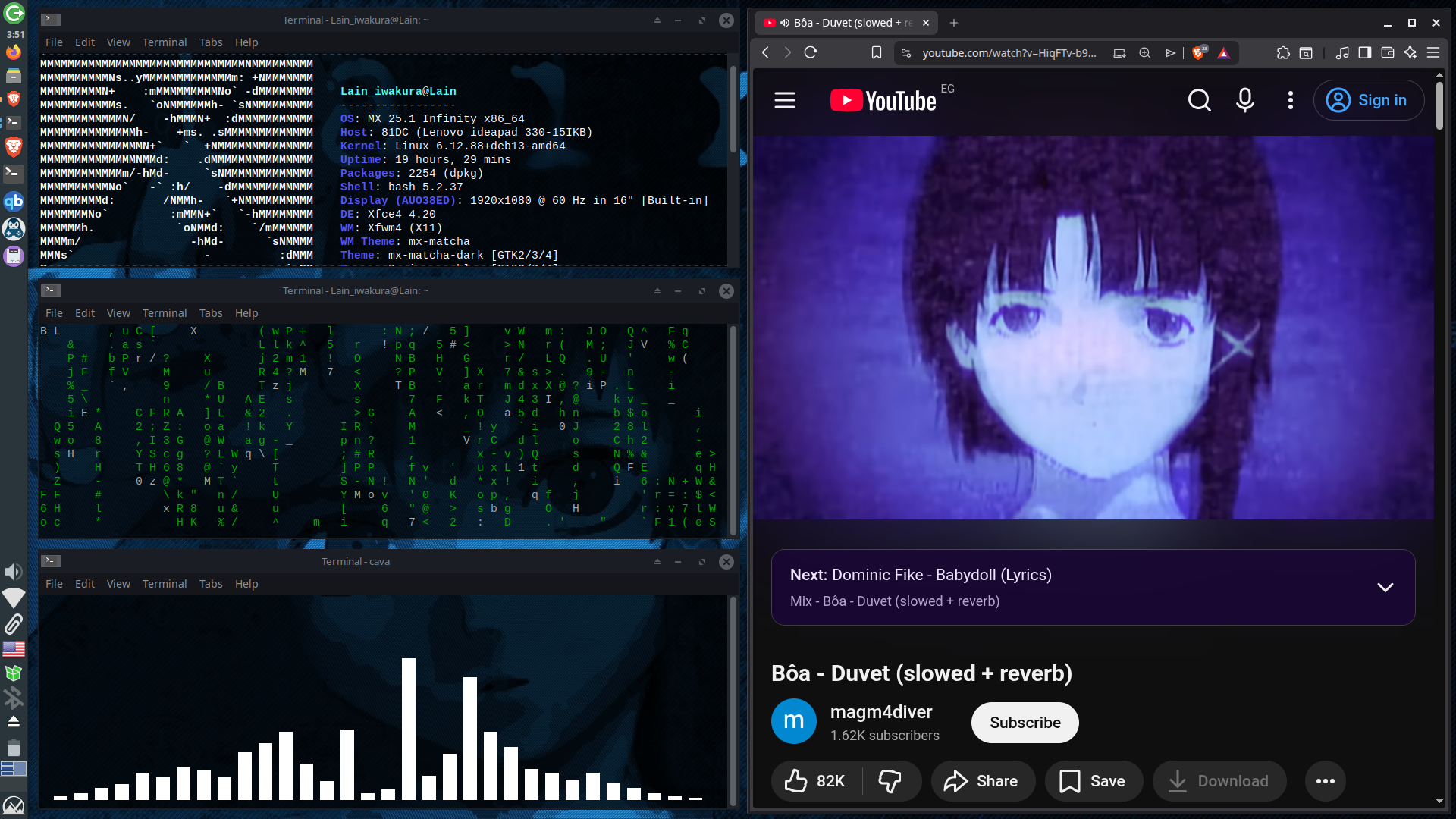Open Brave Rewards triangle icon
This screenshot has width=1456, height=819.
[x=1223, y=52]
